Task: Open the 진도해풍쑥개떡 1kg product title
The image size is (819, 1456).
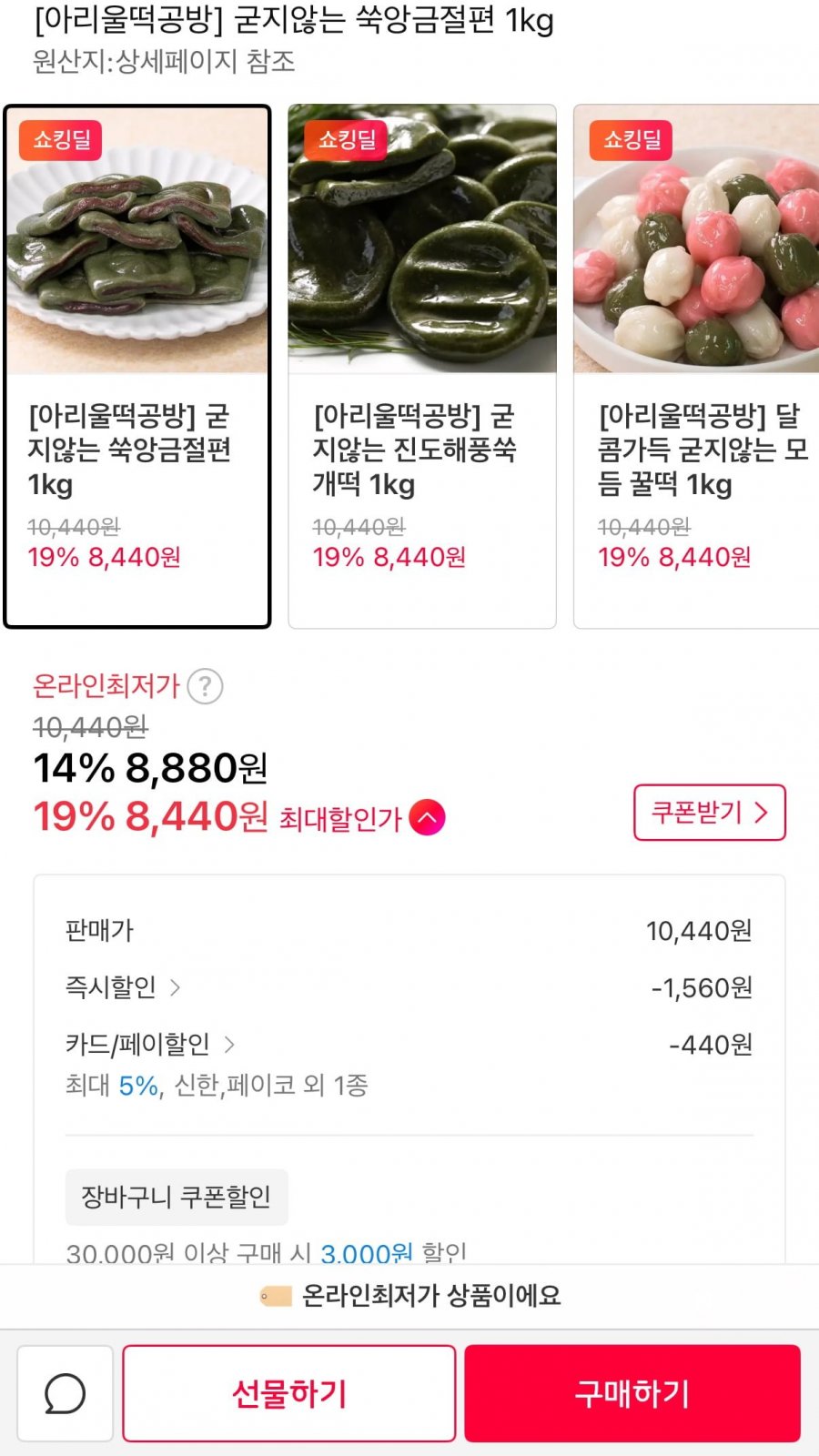Action: pyautogui.click(x=414, y=450)
